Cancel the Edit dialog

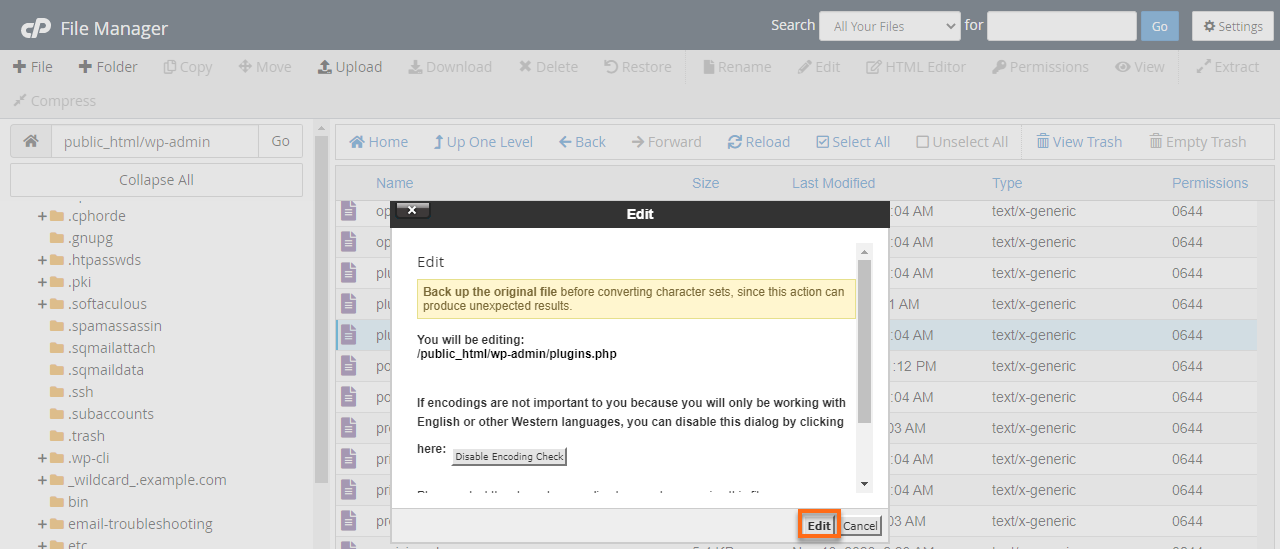pyautogui.click(x=860, y=525)
